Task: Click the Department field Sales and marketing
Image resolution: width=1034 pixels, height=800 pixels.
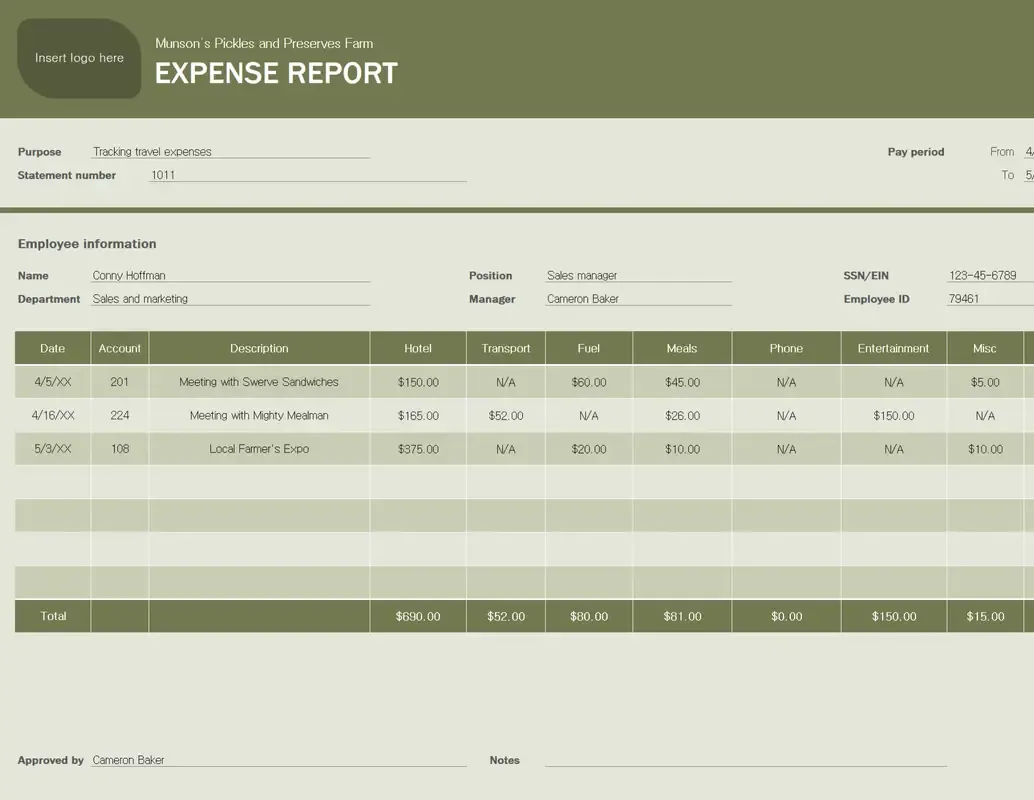Action: click(x=230, y=299)
